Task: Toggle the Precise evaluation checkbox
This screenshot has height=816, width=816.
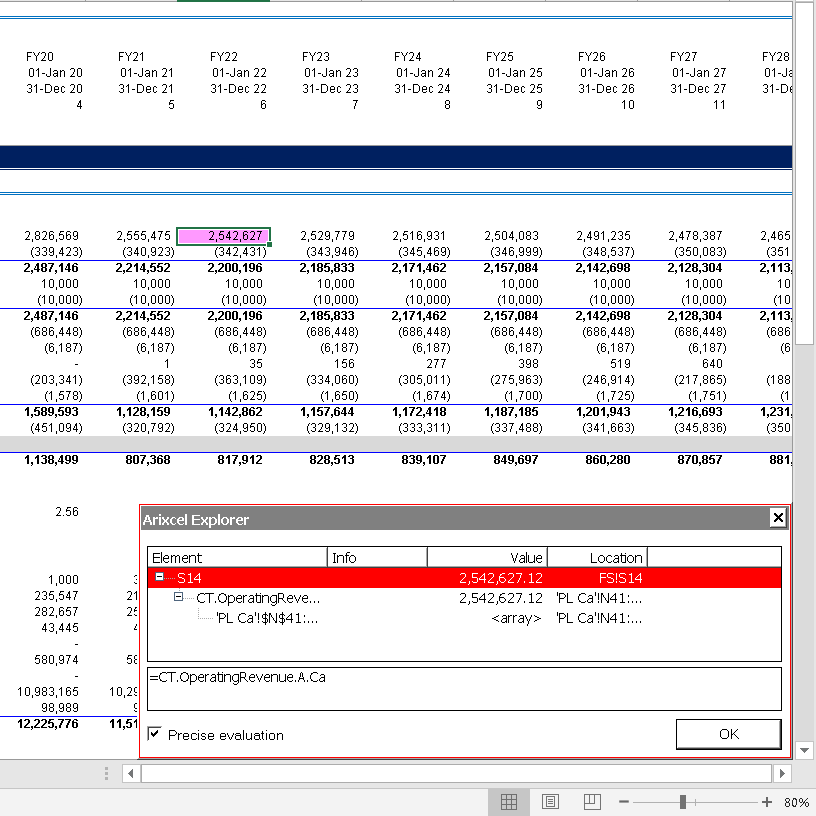Action: coord(154,734)
